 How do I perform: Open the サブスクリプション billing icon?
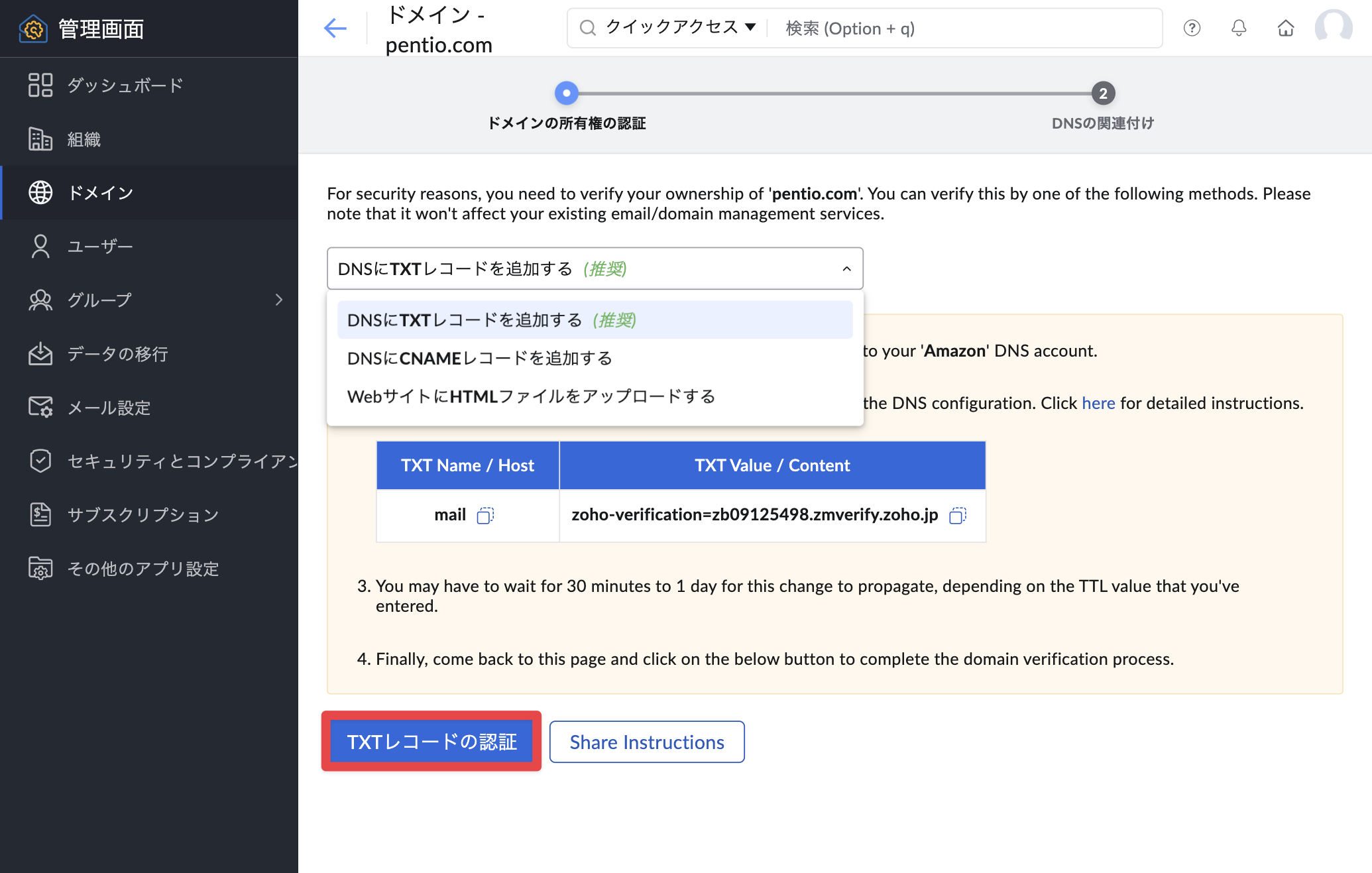40,514
